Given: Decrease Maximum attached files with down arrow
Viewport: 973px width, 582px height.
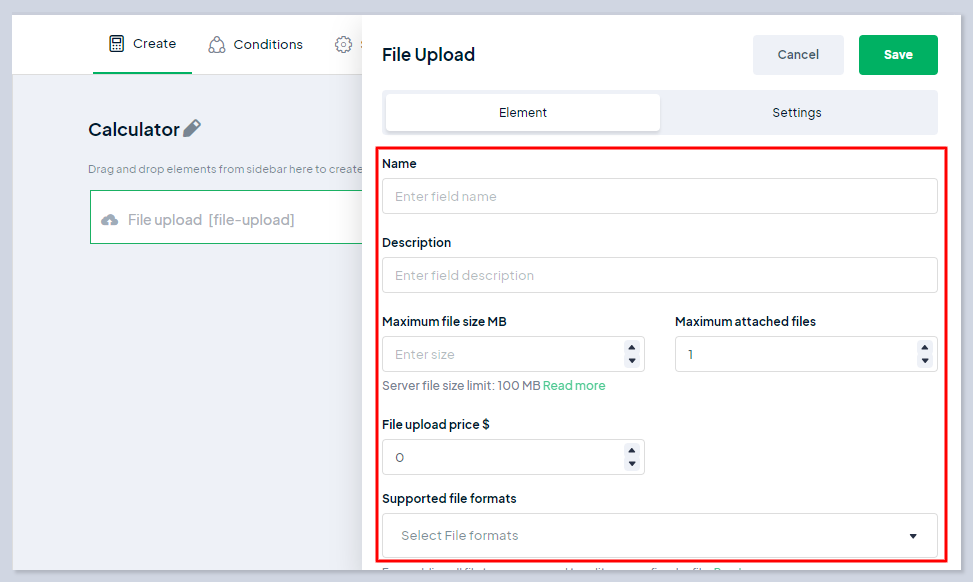Looking at the screenshot, I should [x=925, y=361].
